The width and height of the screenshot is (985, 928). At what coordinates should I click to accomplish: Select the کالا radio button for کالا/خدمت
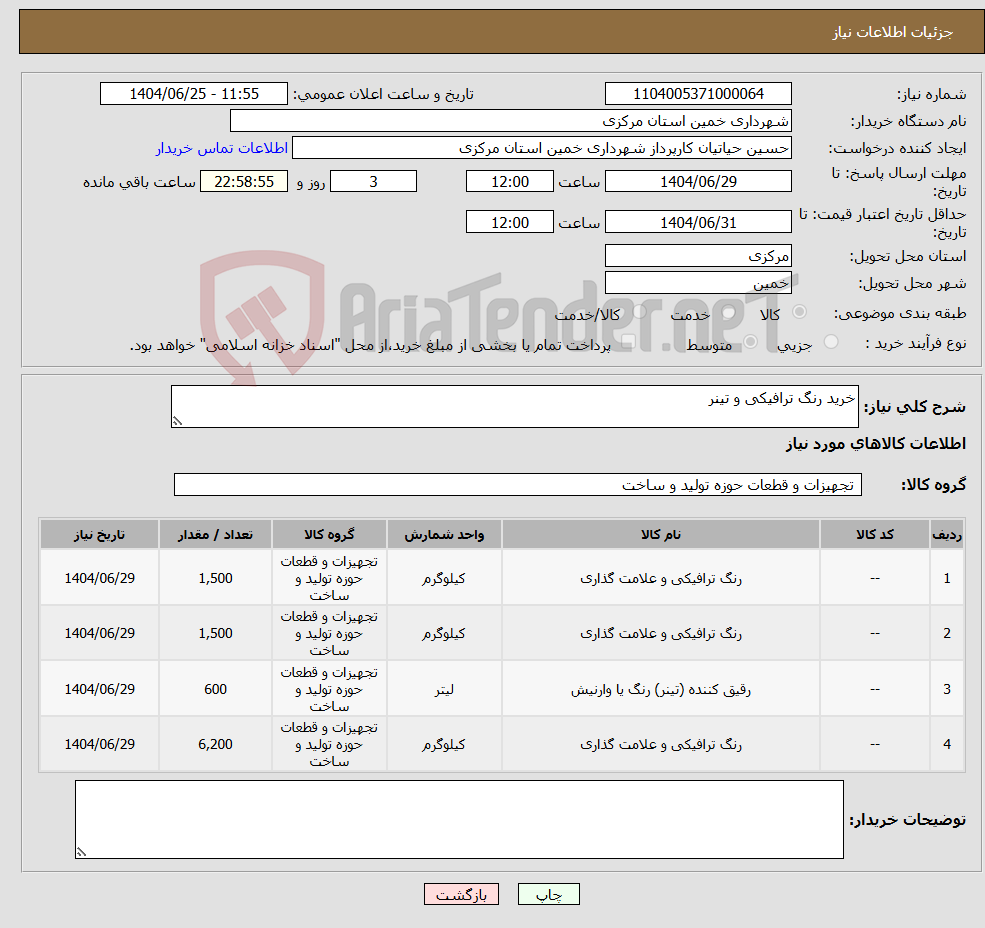(x=798, y=313)
